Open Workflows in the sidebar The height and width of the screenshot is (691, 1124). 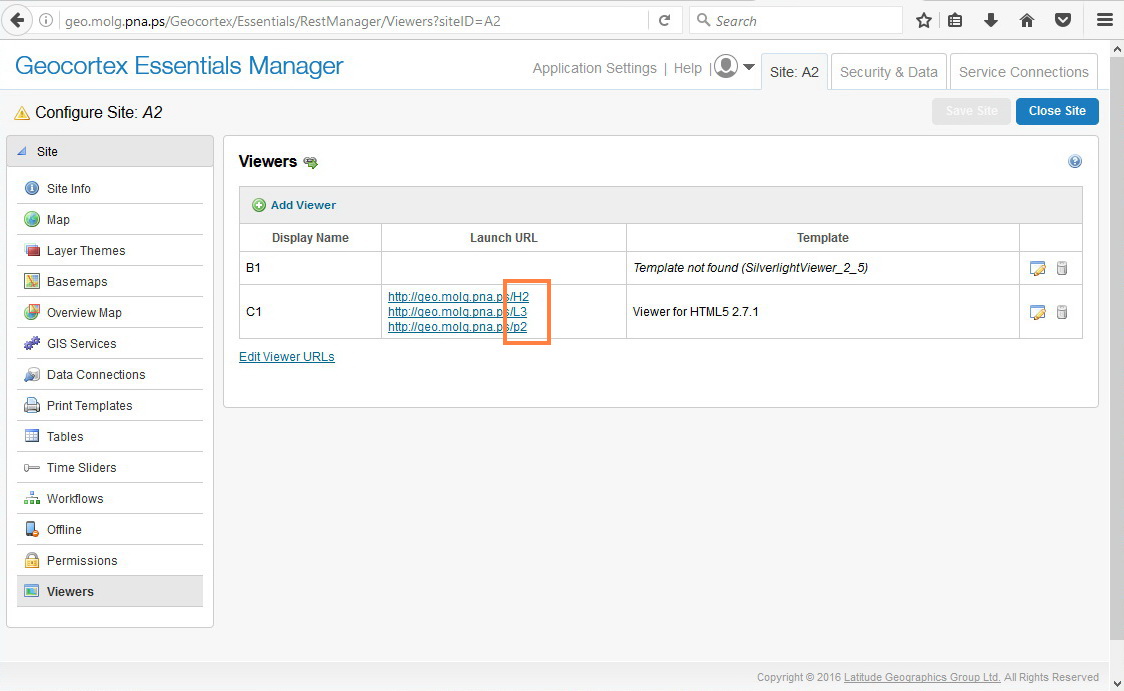click(x=110, y=498)
